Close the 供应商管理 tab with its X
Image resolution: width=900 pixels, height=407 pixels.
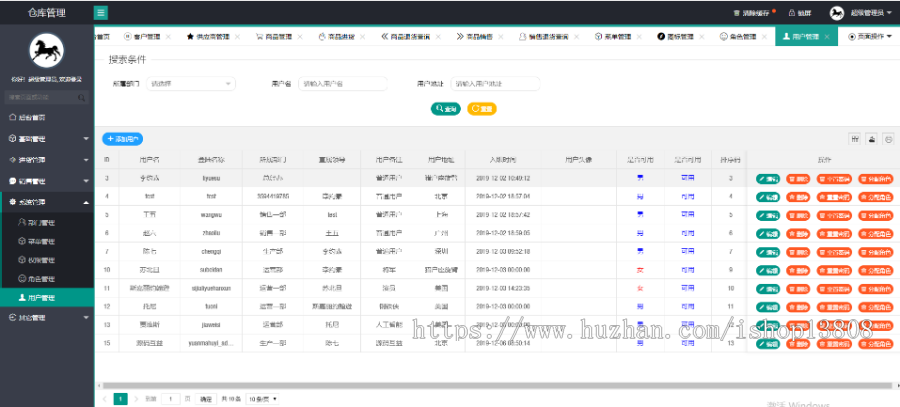(x=237, y=37)
